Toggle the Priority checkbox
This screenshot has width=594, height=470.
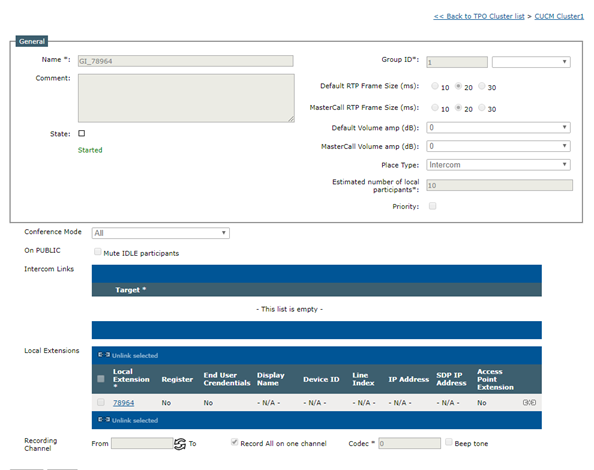tap(432, 206)
